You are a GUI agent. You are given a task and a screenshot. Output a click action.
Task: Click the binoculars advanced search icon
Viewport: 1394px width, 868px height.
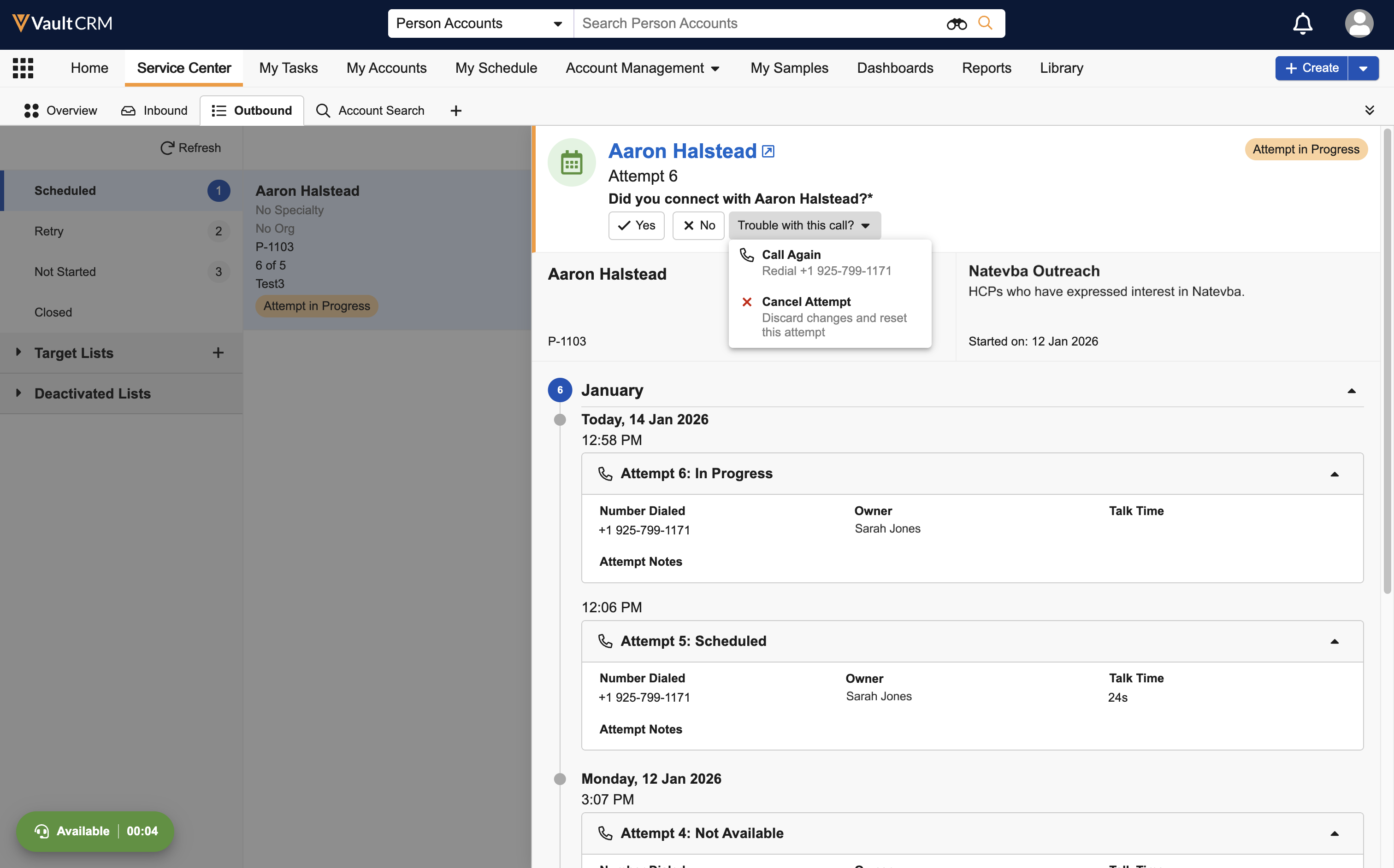(x=957, y=23)
